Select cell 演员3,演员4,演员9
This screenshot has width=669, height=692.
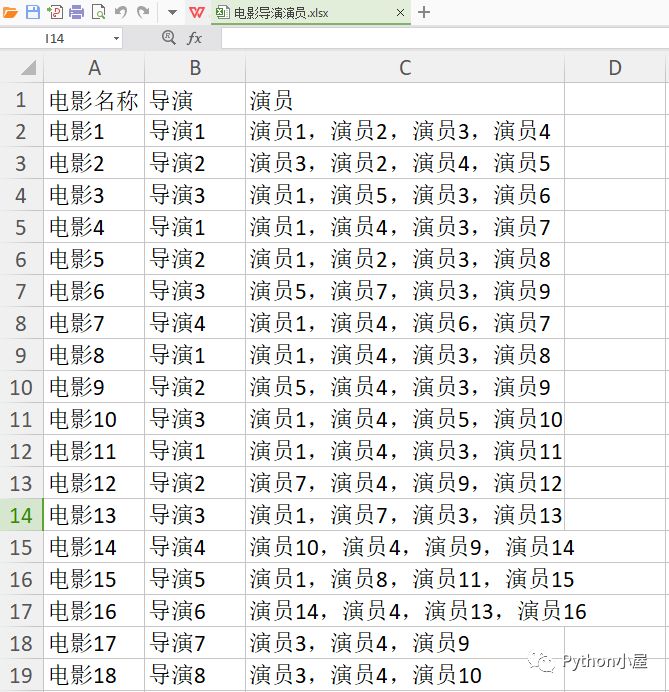405,643
